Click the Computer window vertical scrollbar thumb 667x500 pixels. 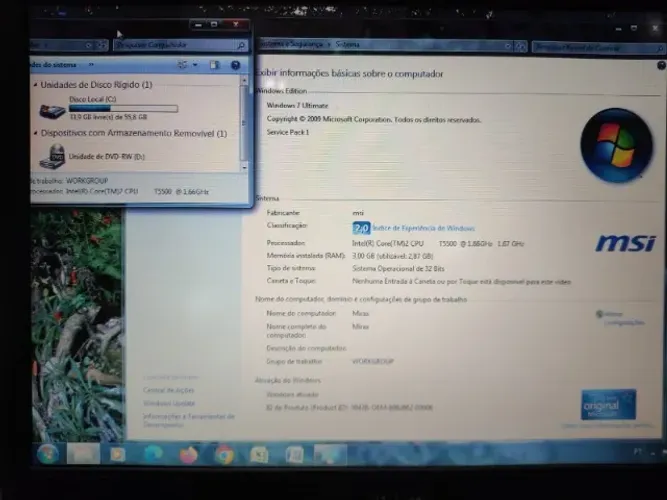(x=244, y=123)
